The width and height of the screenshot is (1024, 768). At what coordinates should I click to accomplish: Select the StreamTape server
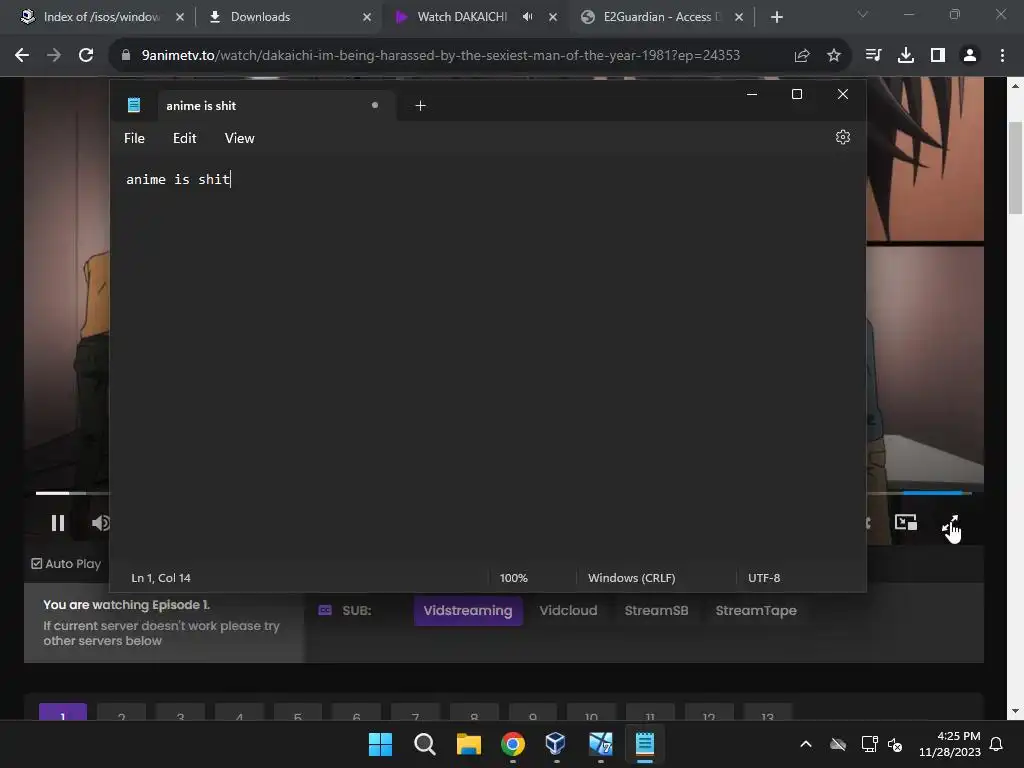click(x=756, y=611)
